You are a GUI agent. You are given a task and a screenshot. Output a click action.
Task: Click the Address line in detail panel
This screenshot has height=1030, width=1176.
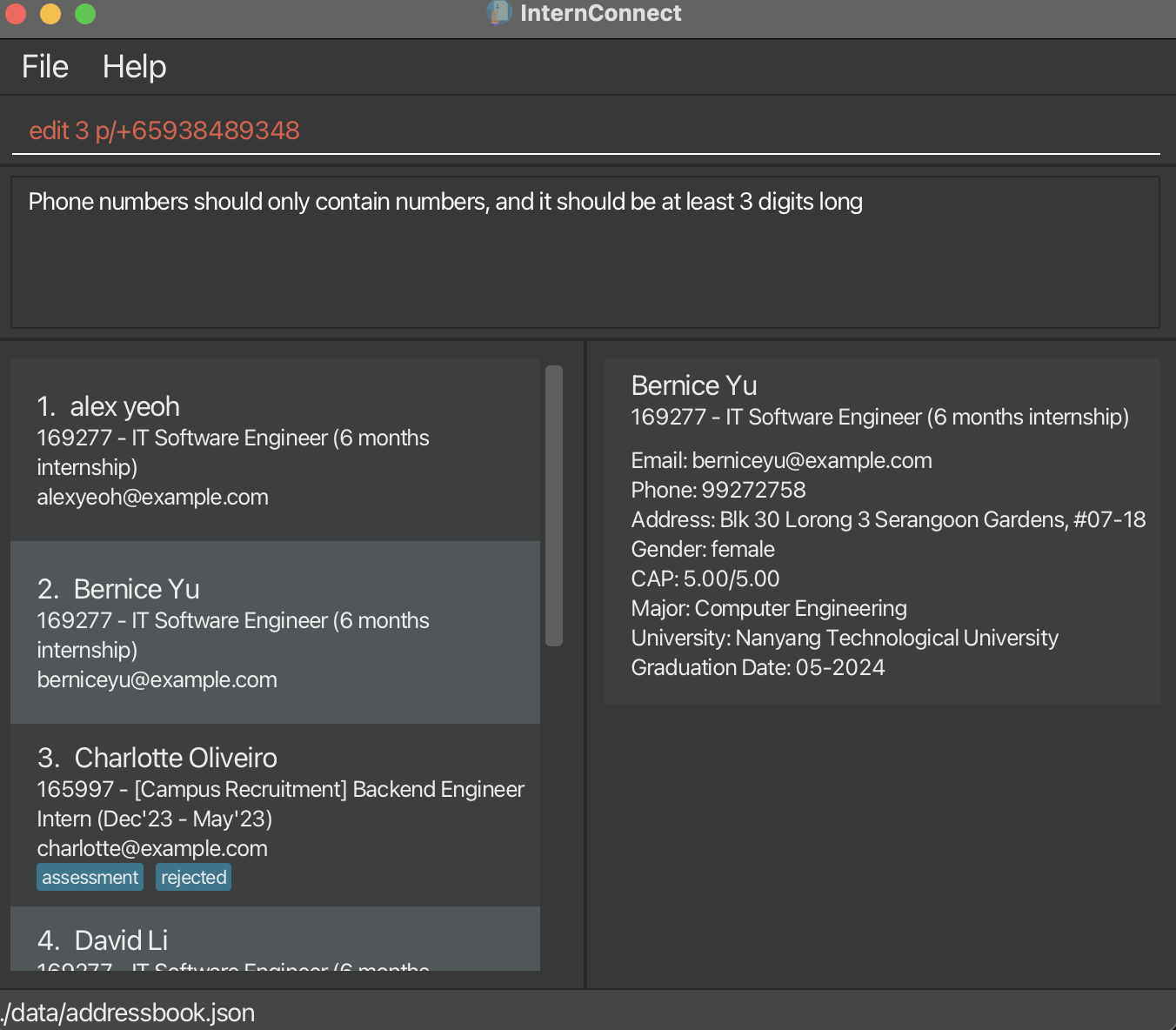(888, 519)
